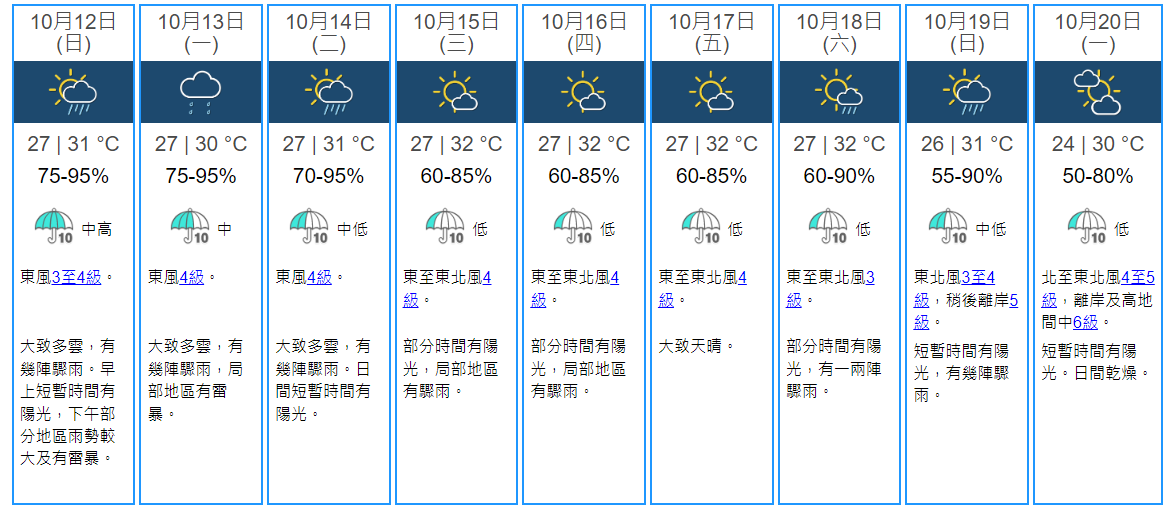Open the 4級 wind link for 10月14日
1175x513 pixels.
click(x=320, y=277)
